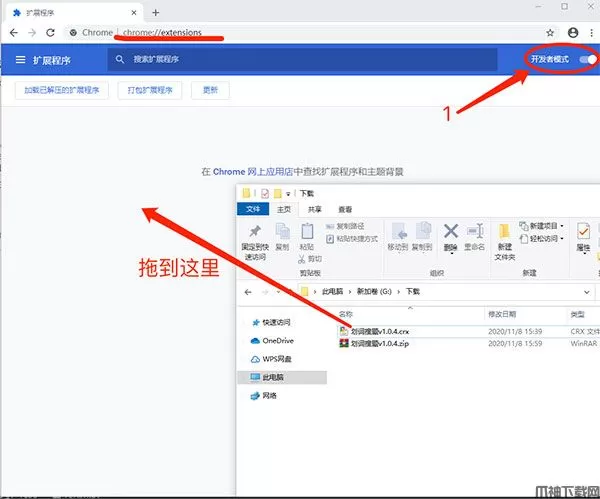Click 删除 (Delete) X icon
The height and width of the screenshot is (499, 600).
coord(451,232)
